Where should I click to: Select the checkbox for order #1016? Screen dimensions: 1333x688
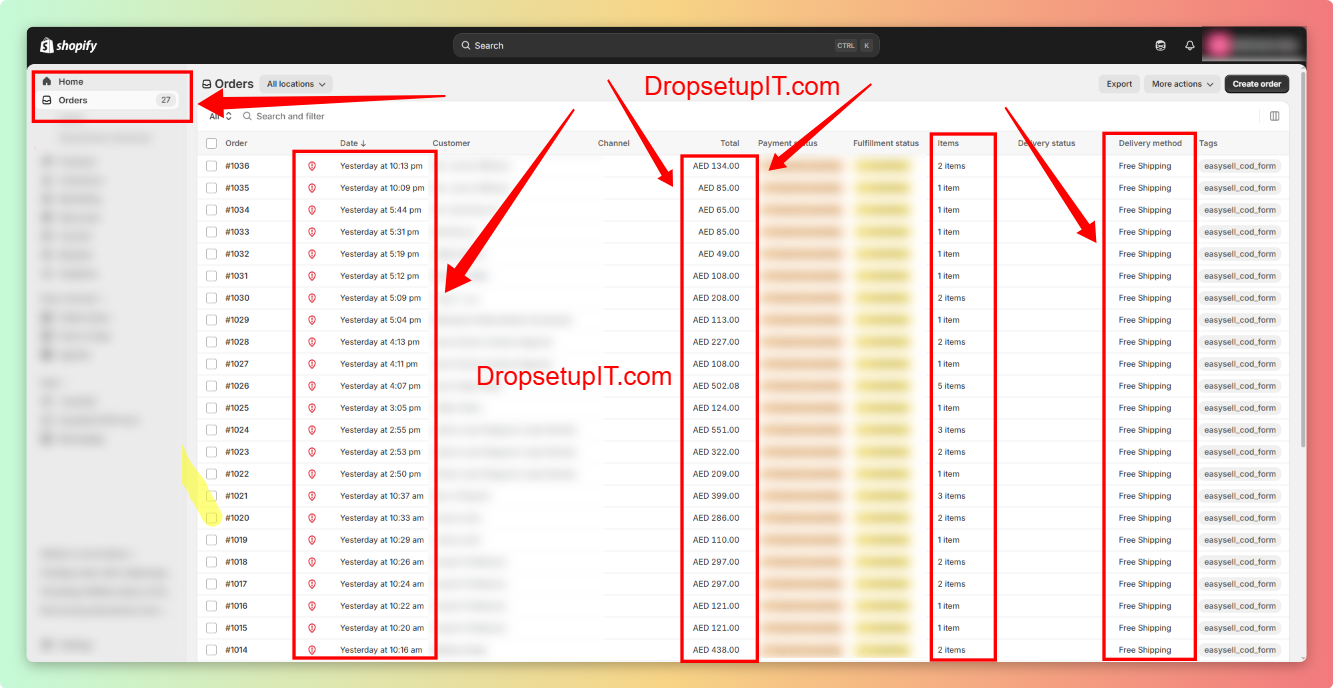pos(211,606)
